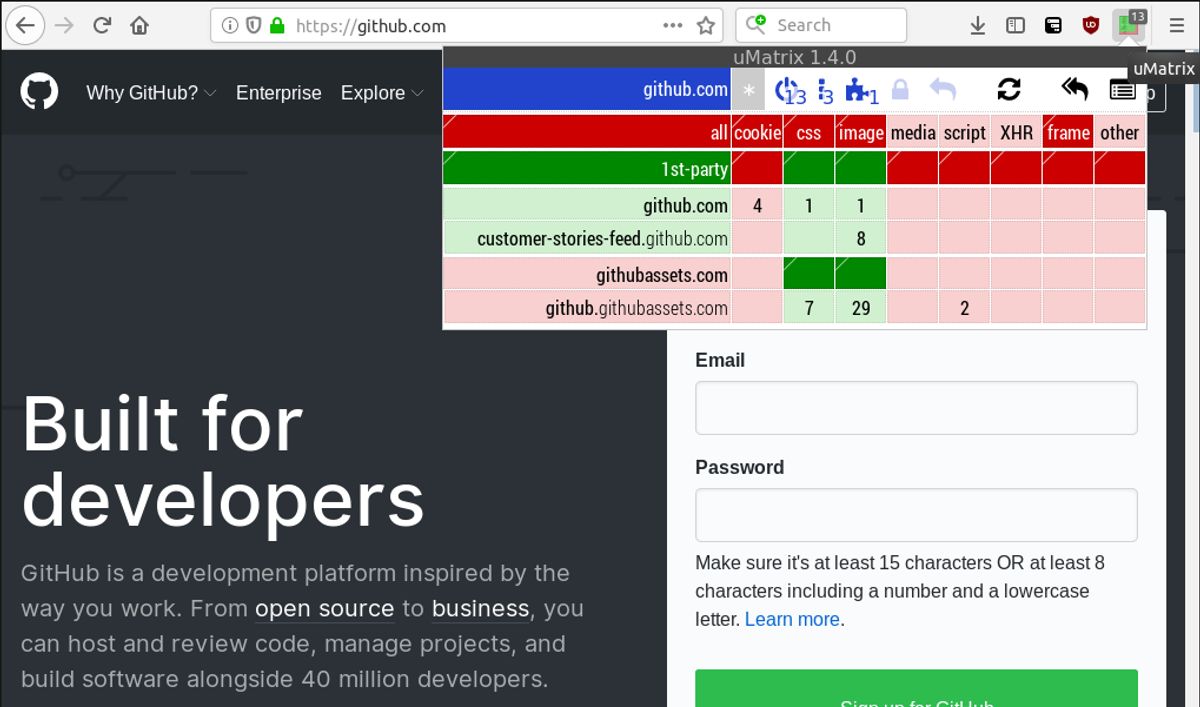Toggle the script cell for github.githubassets.com
The image size is (1200, 707).
pos(964,308)
